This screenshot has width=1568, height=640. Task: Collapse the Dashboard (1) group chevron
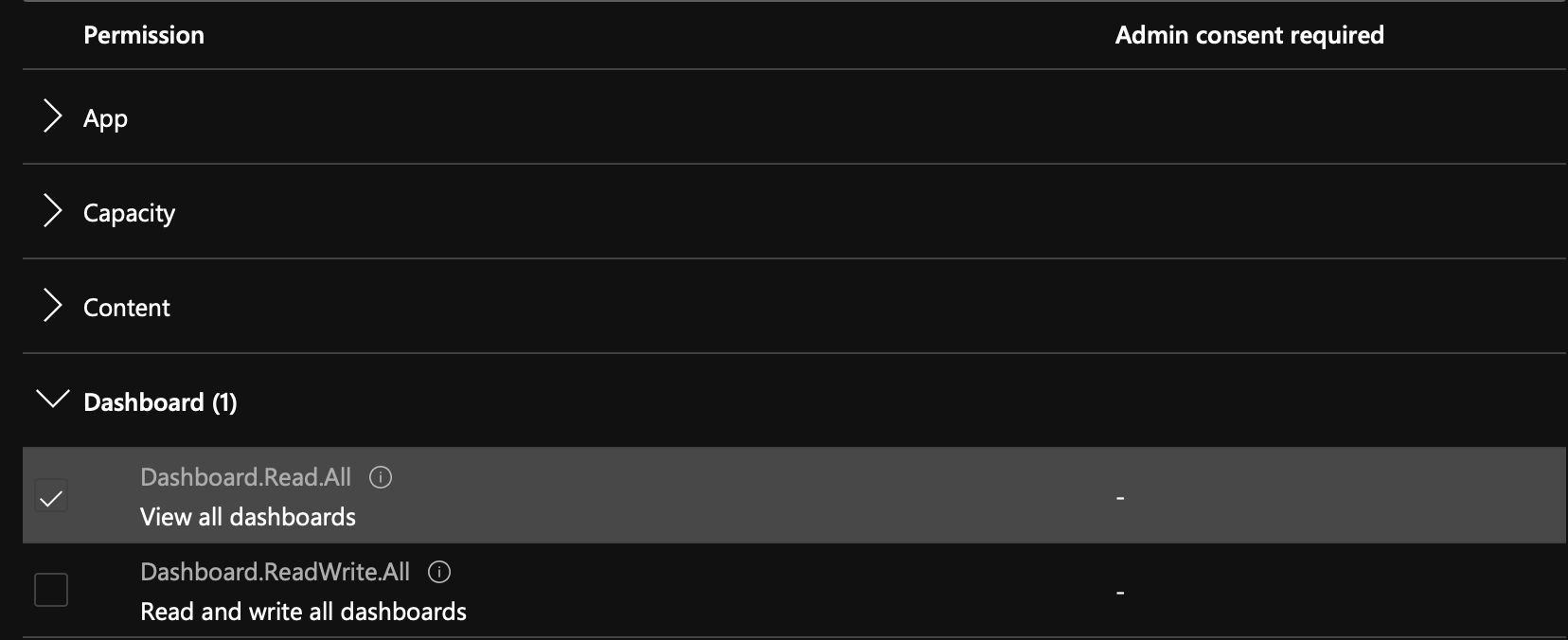[x=52, y=399]
